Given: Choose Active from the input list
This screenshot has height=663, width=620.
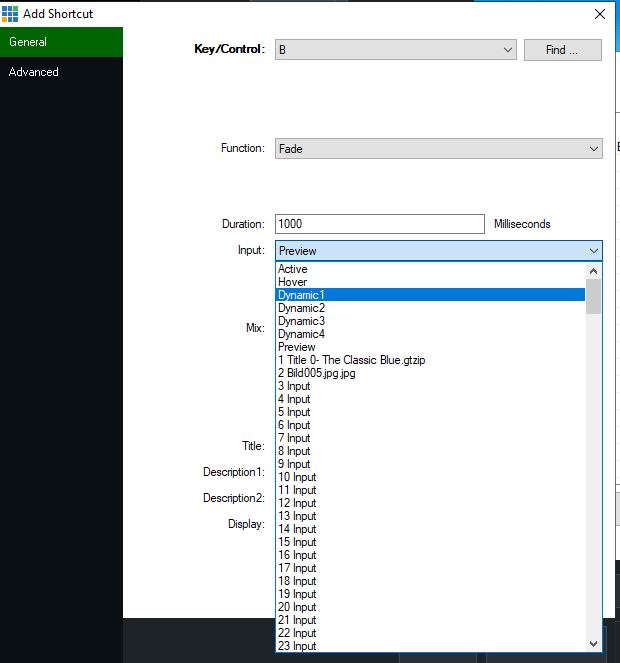Looking at the screenshot, I should [x=293, y=269].
